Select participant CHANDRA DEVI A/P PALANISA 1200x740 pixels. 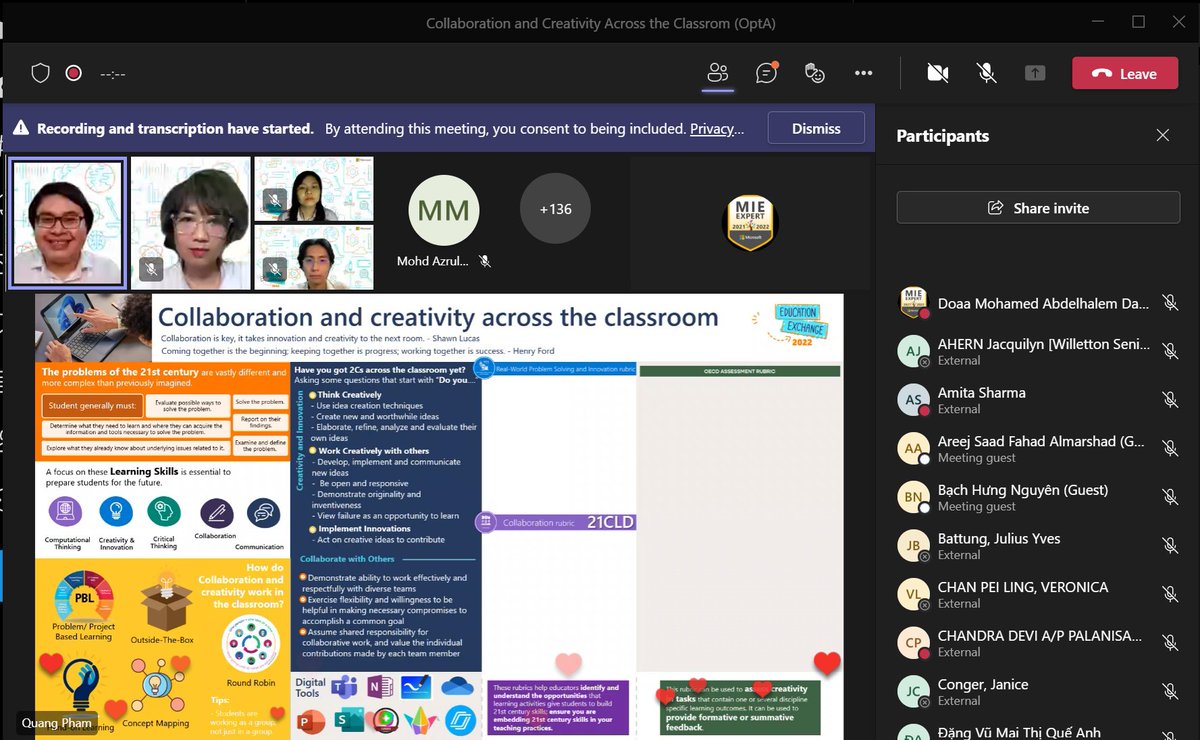click(x=1038, y=643)
